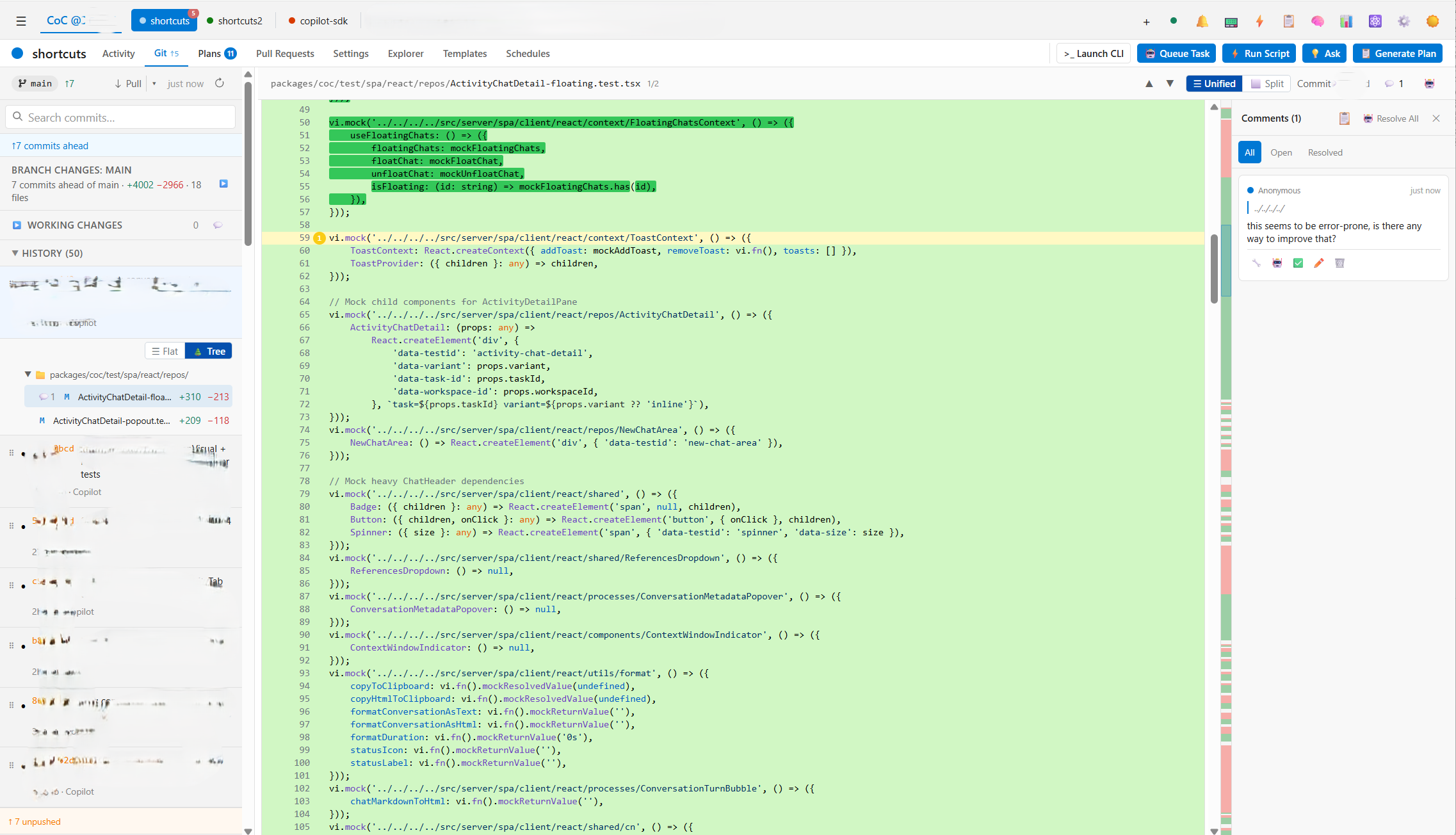Image resolution: width=1456 pixels, height=835 pixels.
Task: Delete the comment with the trash icon
Action: click(x=1339, y=263)
